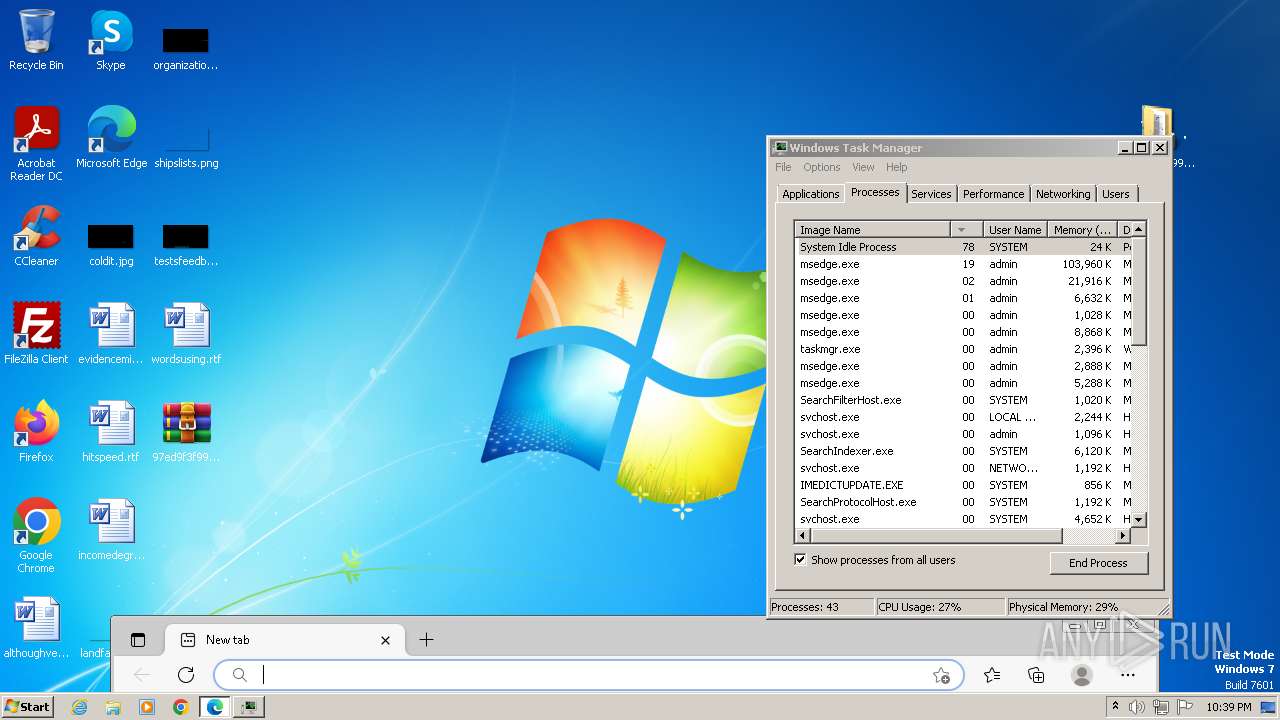Image resolution: width=1280 pixels, height=720 pixels.
Task: Select the SearchFilterHost.exe process row
Action: point(963,400)
